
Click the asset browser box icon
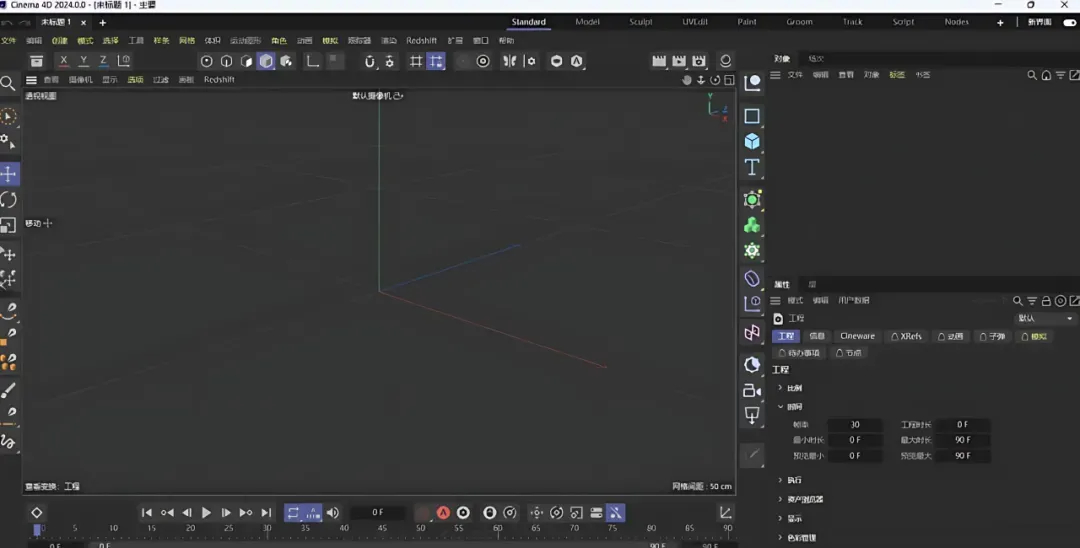point(37,61)
